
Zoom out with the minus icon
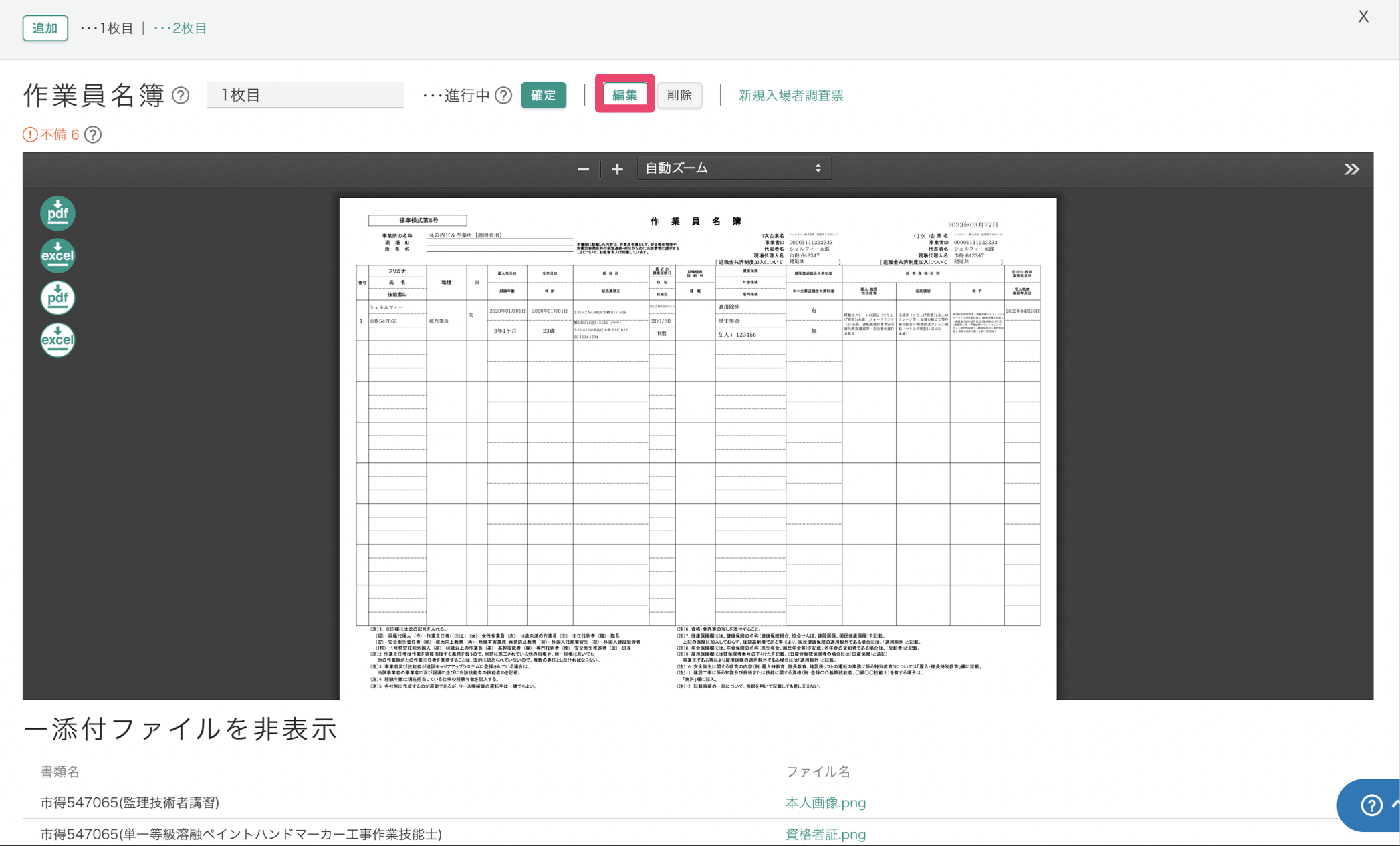pos(583,169)
